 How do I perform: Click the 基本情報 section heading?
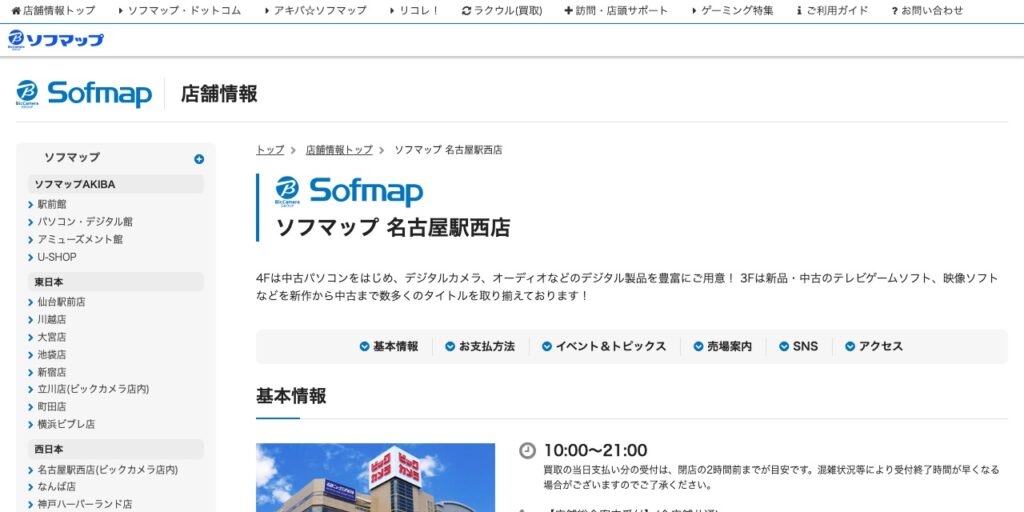click(291, 396)
